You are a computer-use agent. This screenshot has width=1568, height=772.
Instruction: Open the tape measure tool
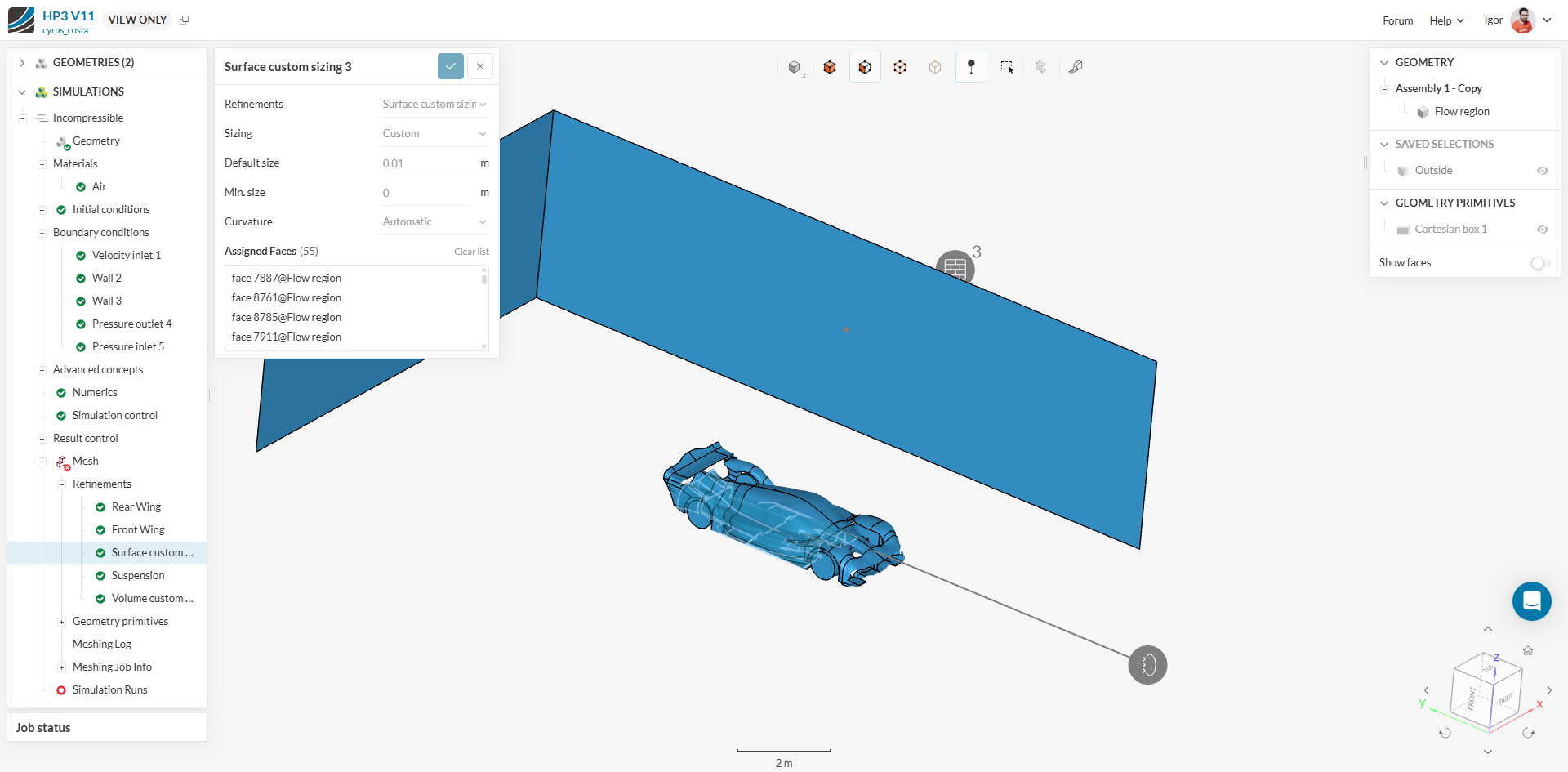click(1076, 67)
